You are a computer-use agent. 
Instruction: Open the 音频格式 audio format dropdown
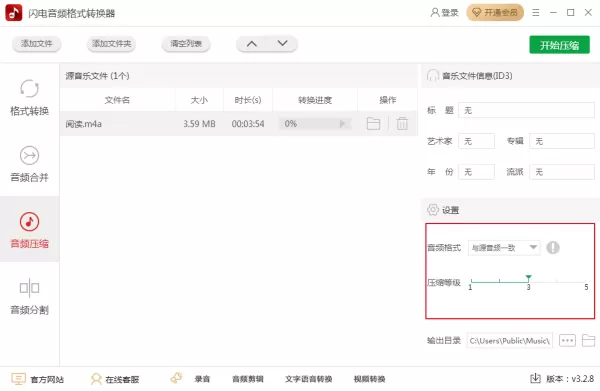tap(504, 248)
